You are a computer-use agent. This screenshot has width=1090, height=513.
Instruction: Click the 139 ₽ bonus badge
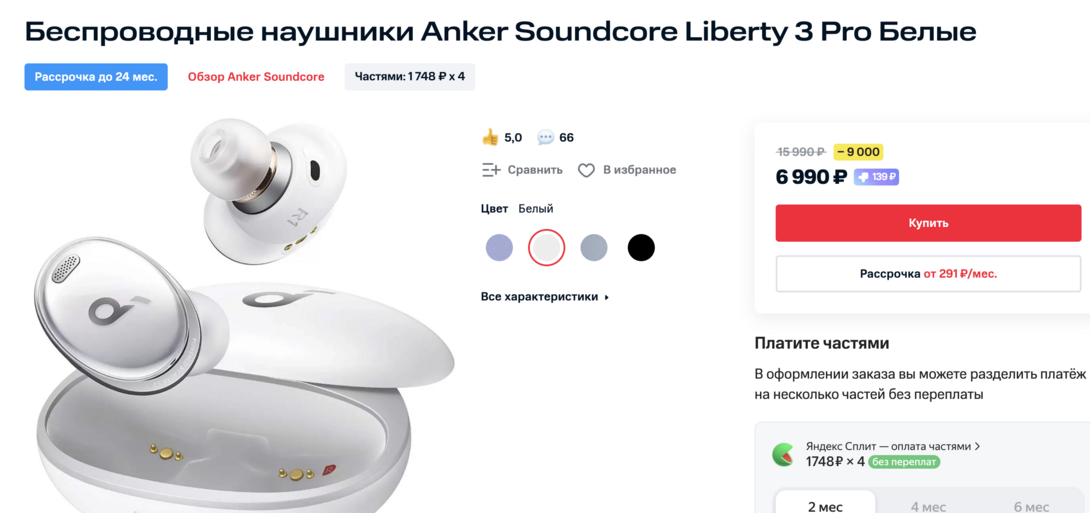click(876, 177)
